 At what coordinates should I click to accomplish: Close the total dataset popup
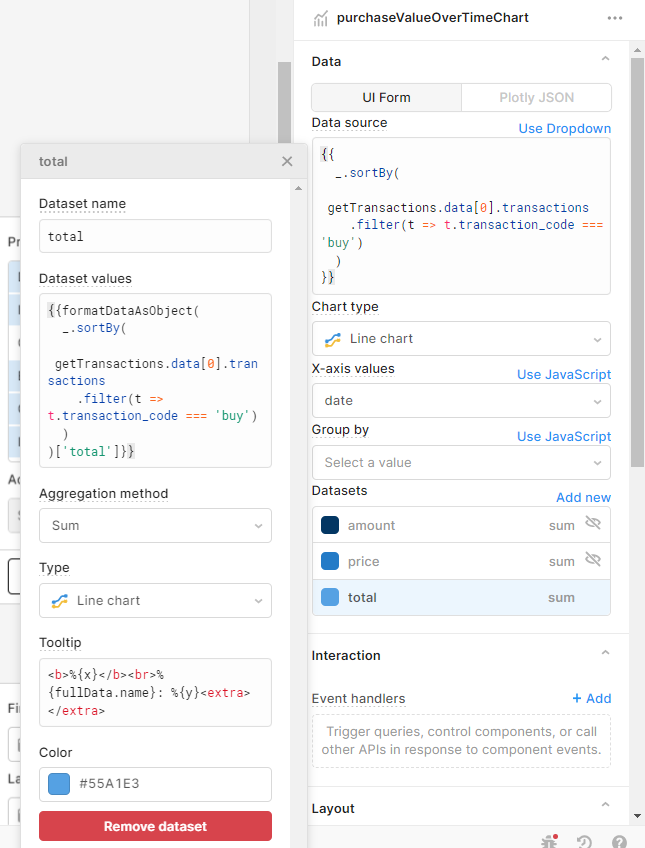[x=287, y=161]
